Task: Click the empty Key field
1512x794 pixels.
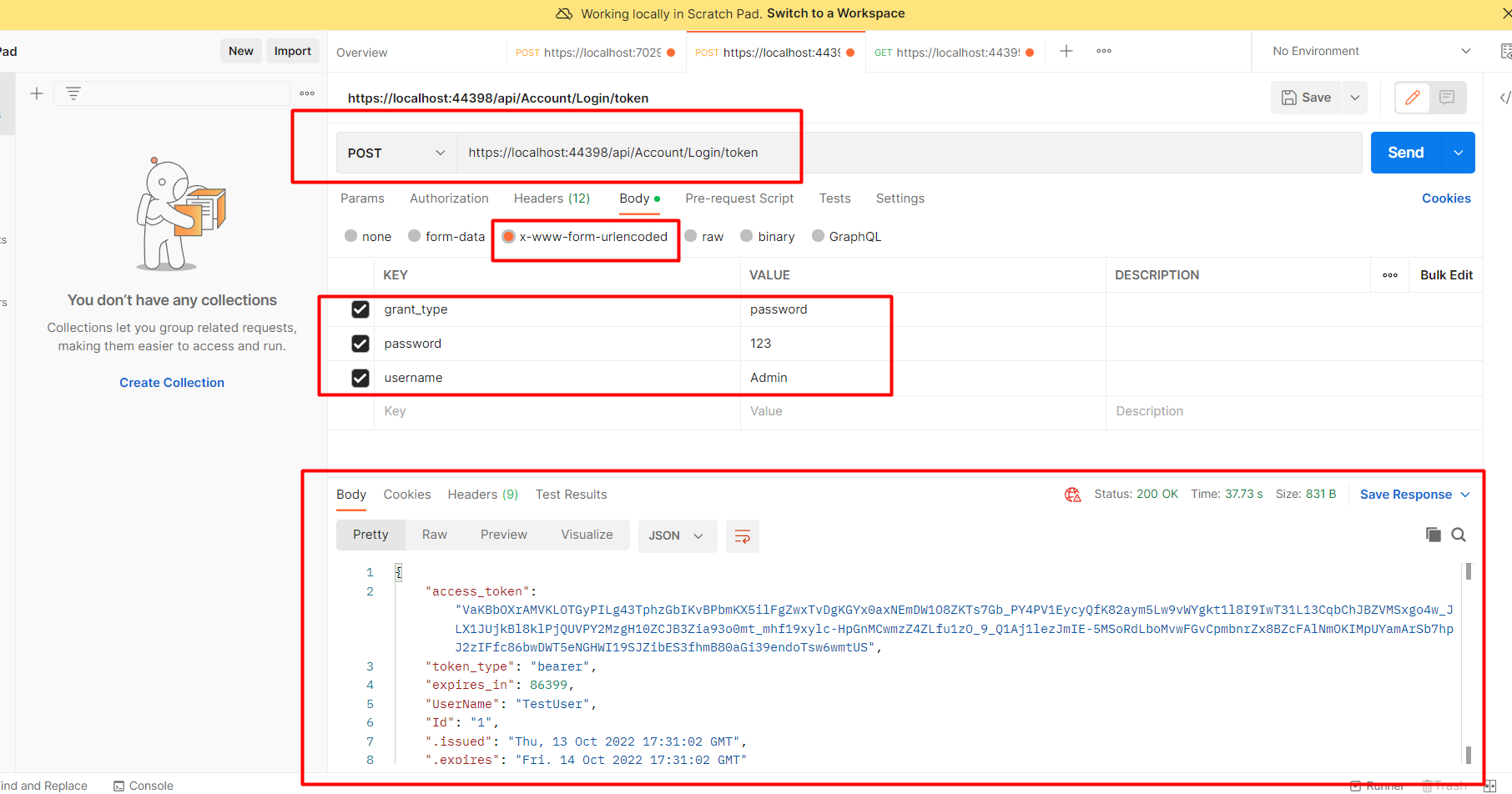Action: coord(557,411)
